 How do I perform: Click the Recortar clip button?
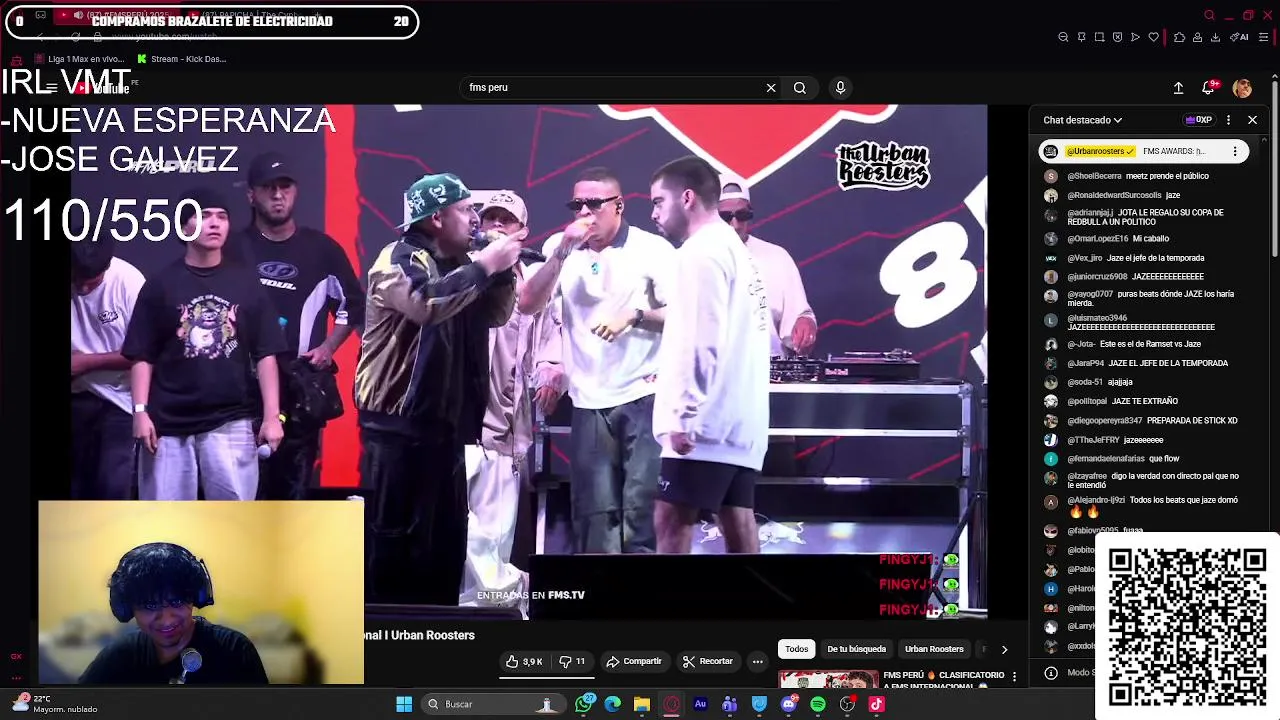click(707, 662)
